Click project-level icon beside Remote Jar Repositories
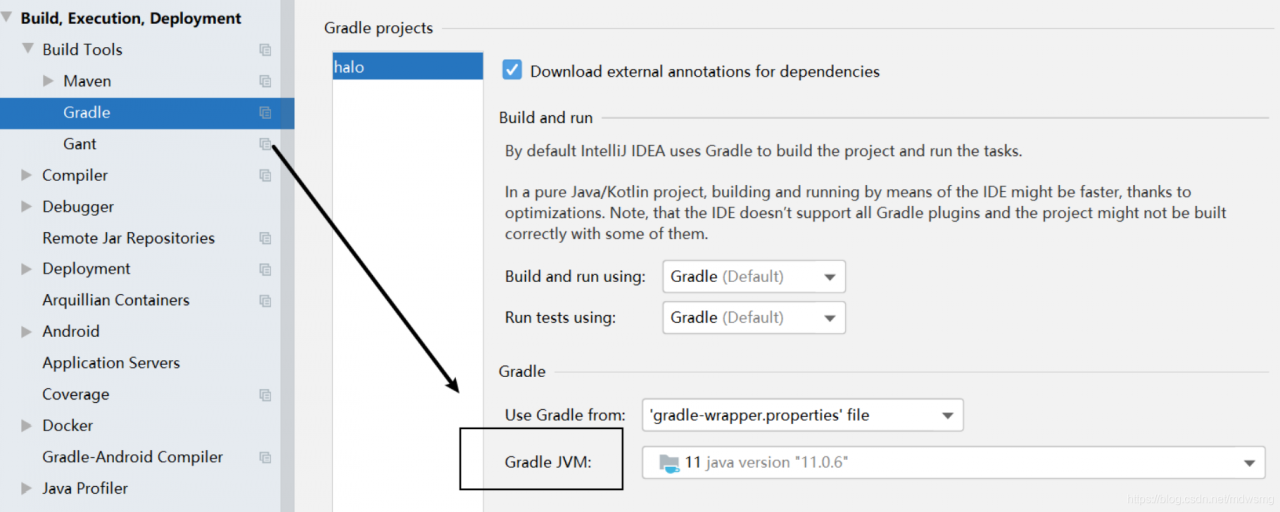 [x=265, y=238]
